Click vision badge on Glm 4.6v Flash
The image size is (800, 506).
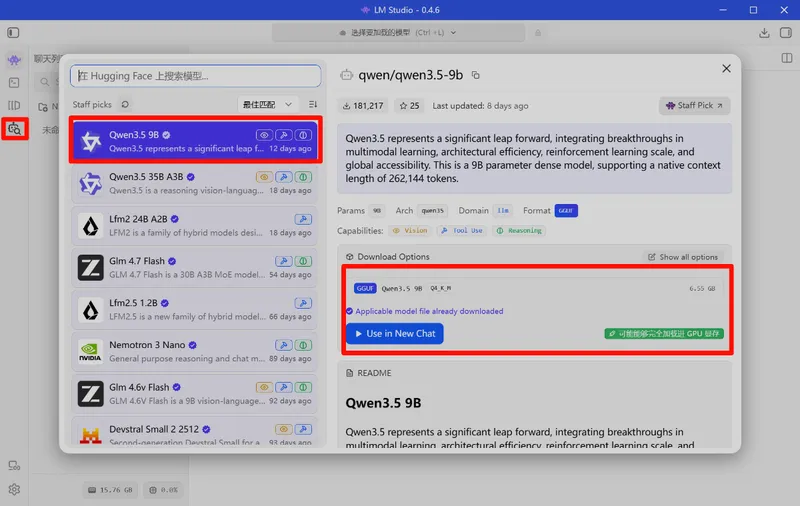[264, 388]
